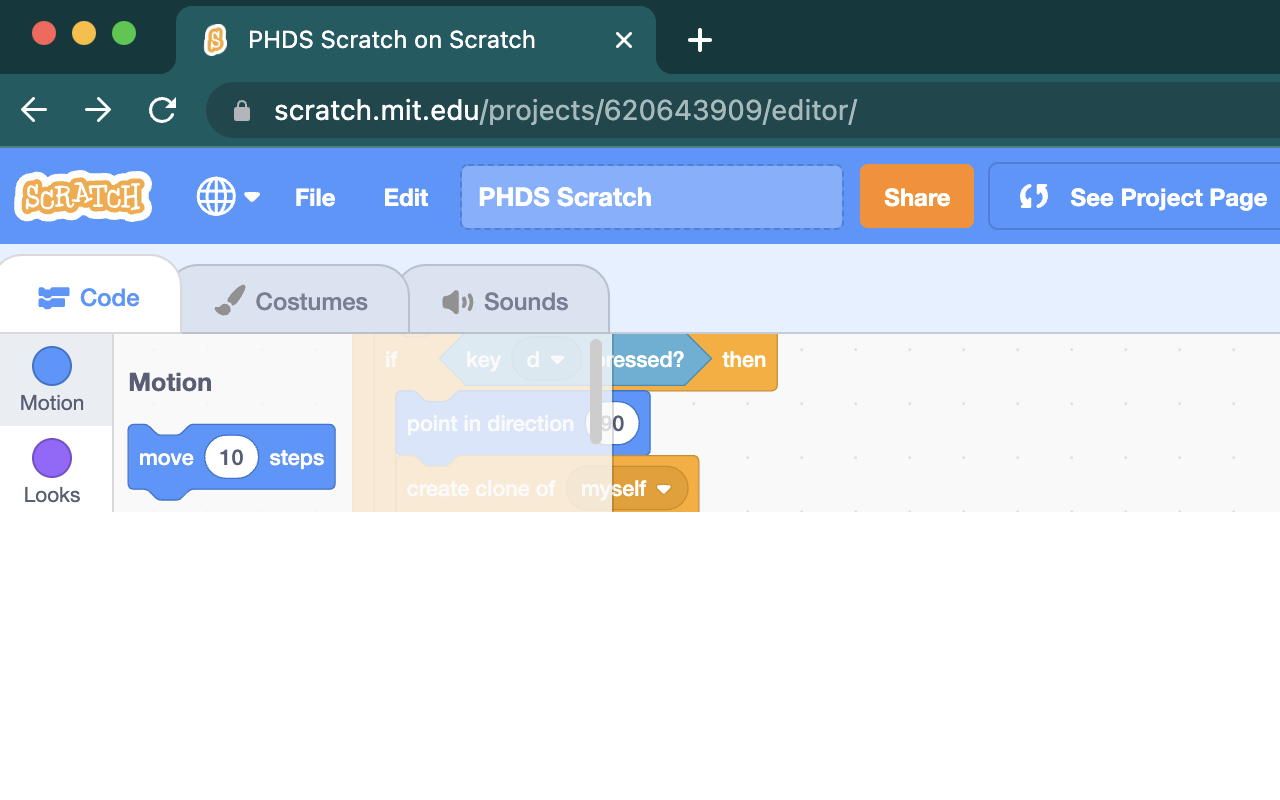The image size is (1280, 800).
Task: Click the point in direction 90 value
Action: [x=614, y=423]
